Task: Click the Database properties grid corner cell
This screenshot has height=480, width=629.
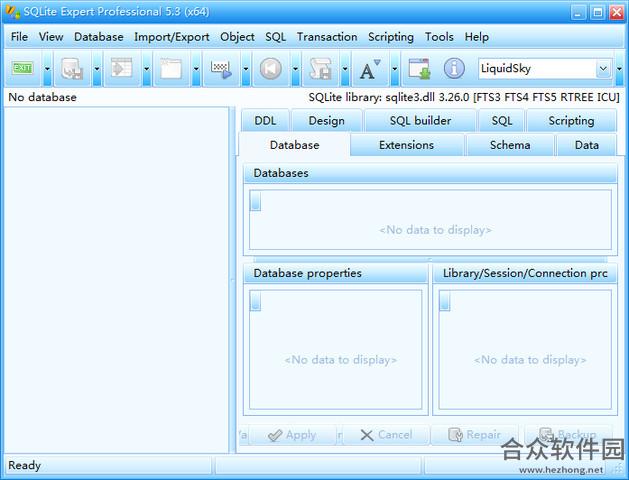Action: click(255, 301)
